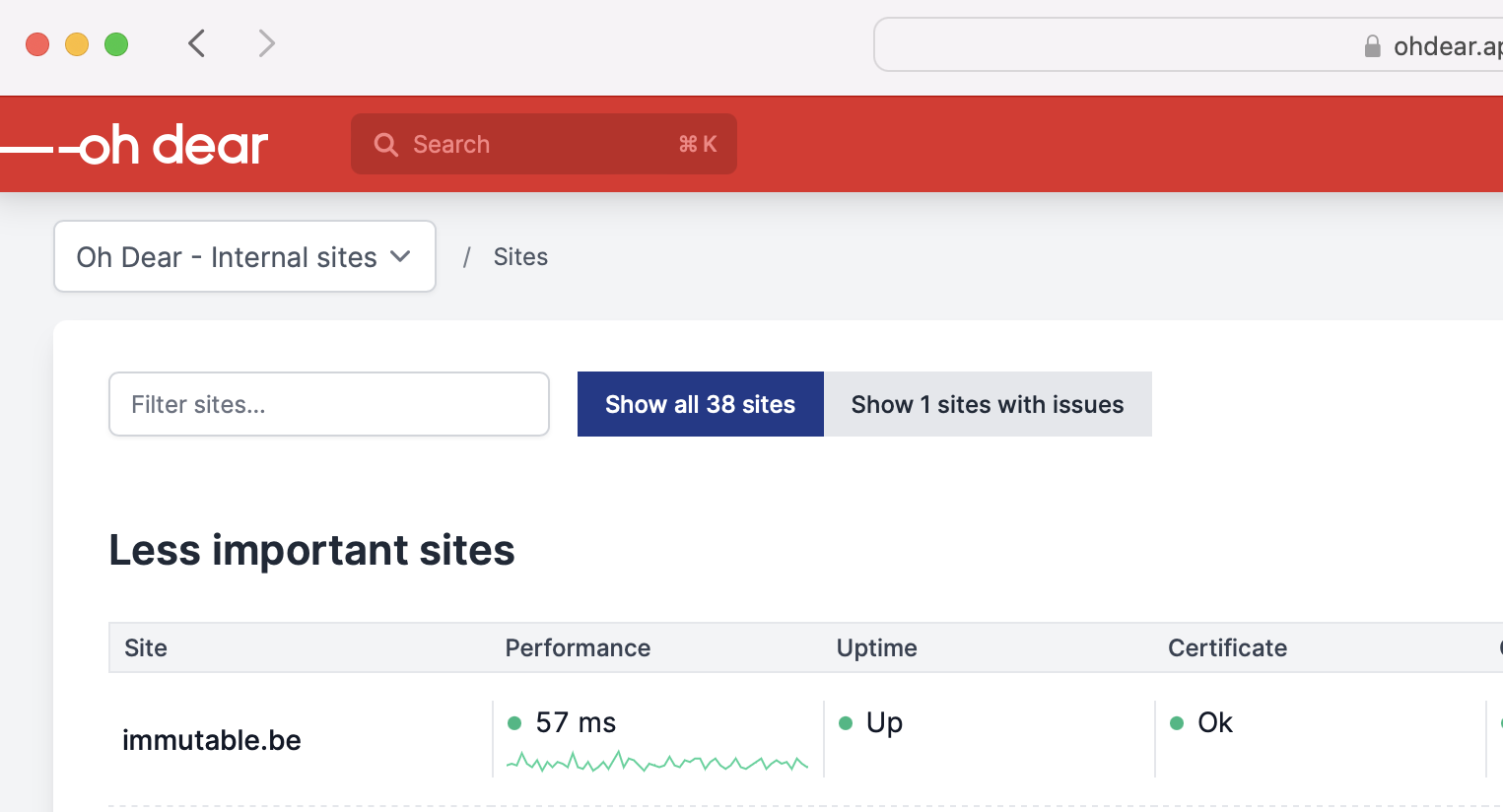
Task: Minimize the window with yellow button
Action: [x=77, y=44]
